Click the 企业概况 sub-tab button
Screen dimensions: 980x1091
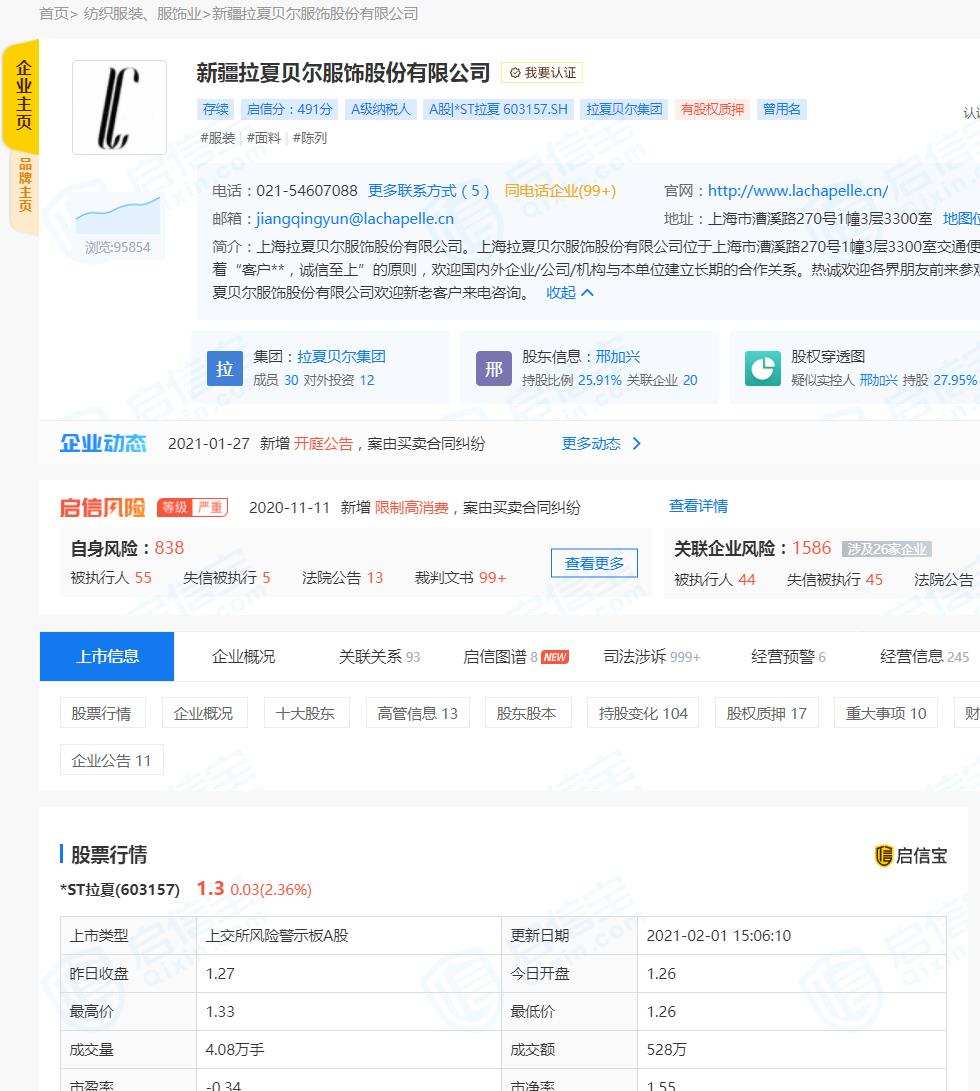coord(205,712)
